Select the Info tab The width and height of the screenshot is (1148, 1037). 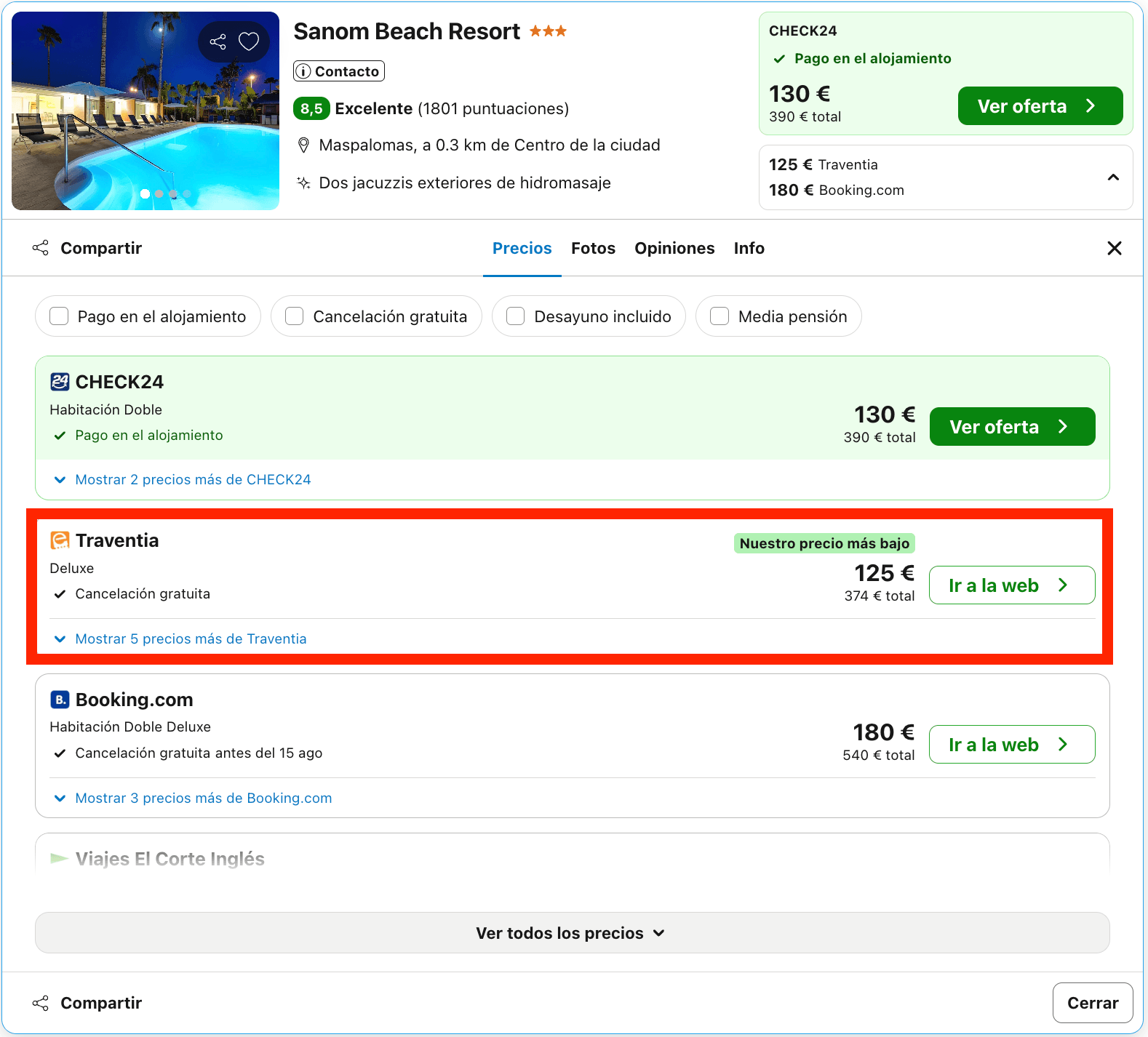749,248
